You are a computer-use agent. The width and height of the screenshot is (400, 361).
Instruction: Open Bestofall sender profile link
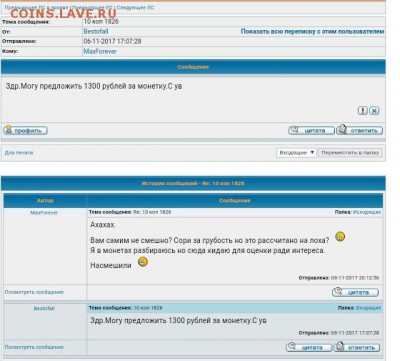tap(96, 31)
